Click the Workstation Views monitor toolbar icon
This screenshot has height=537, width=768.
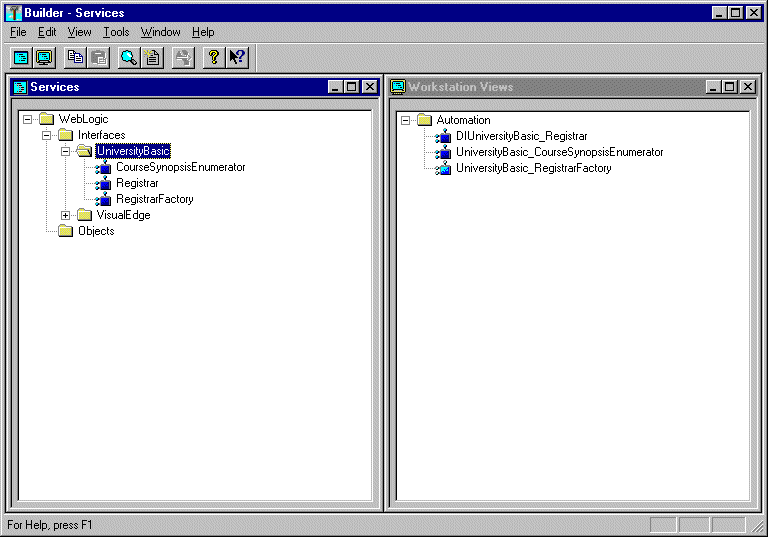coord(44,58)
